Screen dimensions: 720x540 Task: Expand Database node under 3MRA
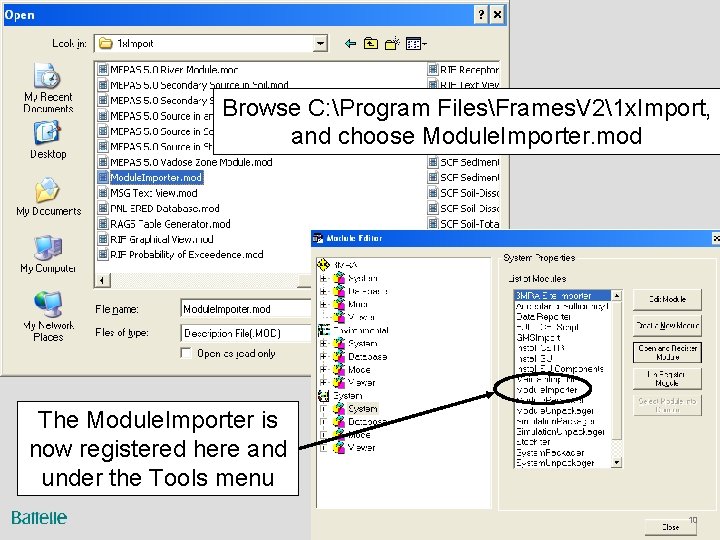pos(323,291)
